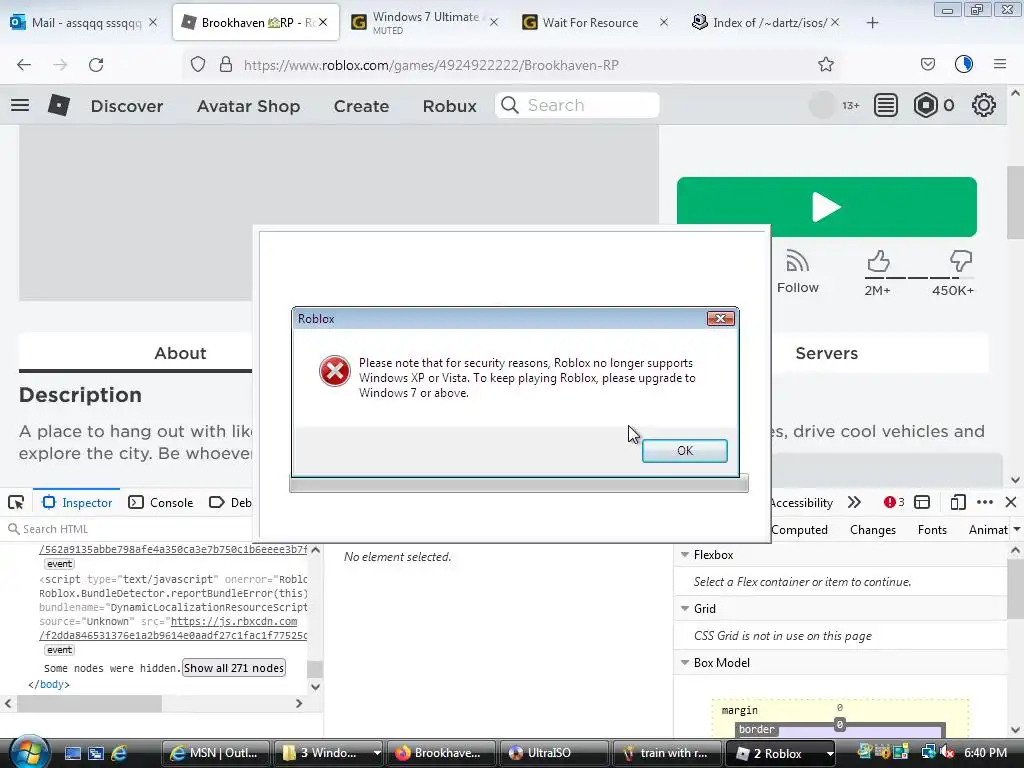This screenshot has height=768, width=1024.
Task: Collapse the Box Model section
Action: [685, 662]
